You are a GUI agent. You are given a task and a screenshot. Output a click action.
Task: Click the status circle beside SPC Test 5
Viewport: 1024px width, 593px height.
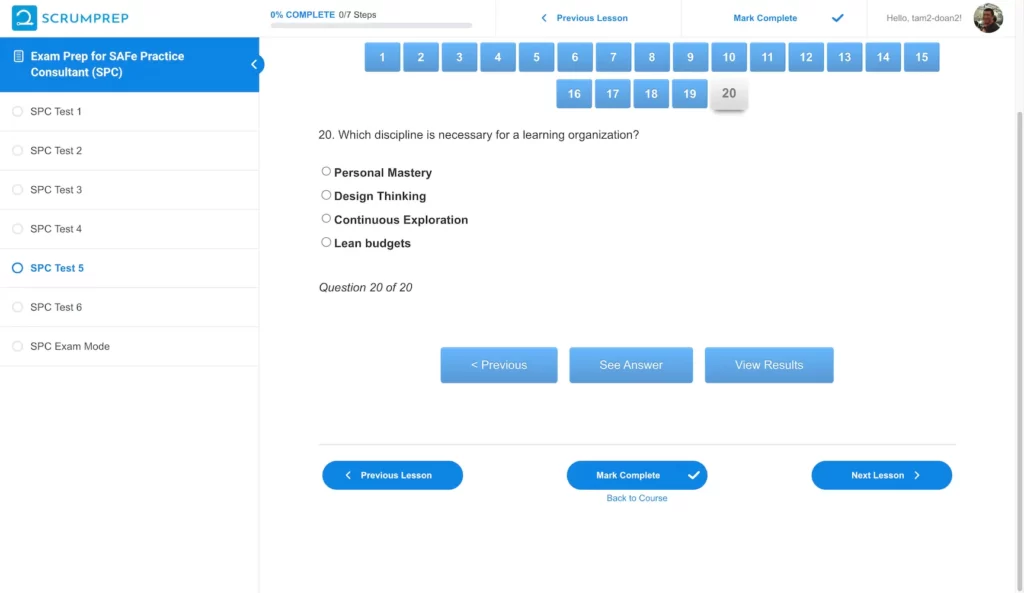tap(17, 268)
